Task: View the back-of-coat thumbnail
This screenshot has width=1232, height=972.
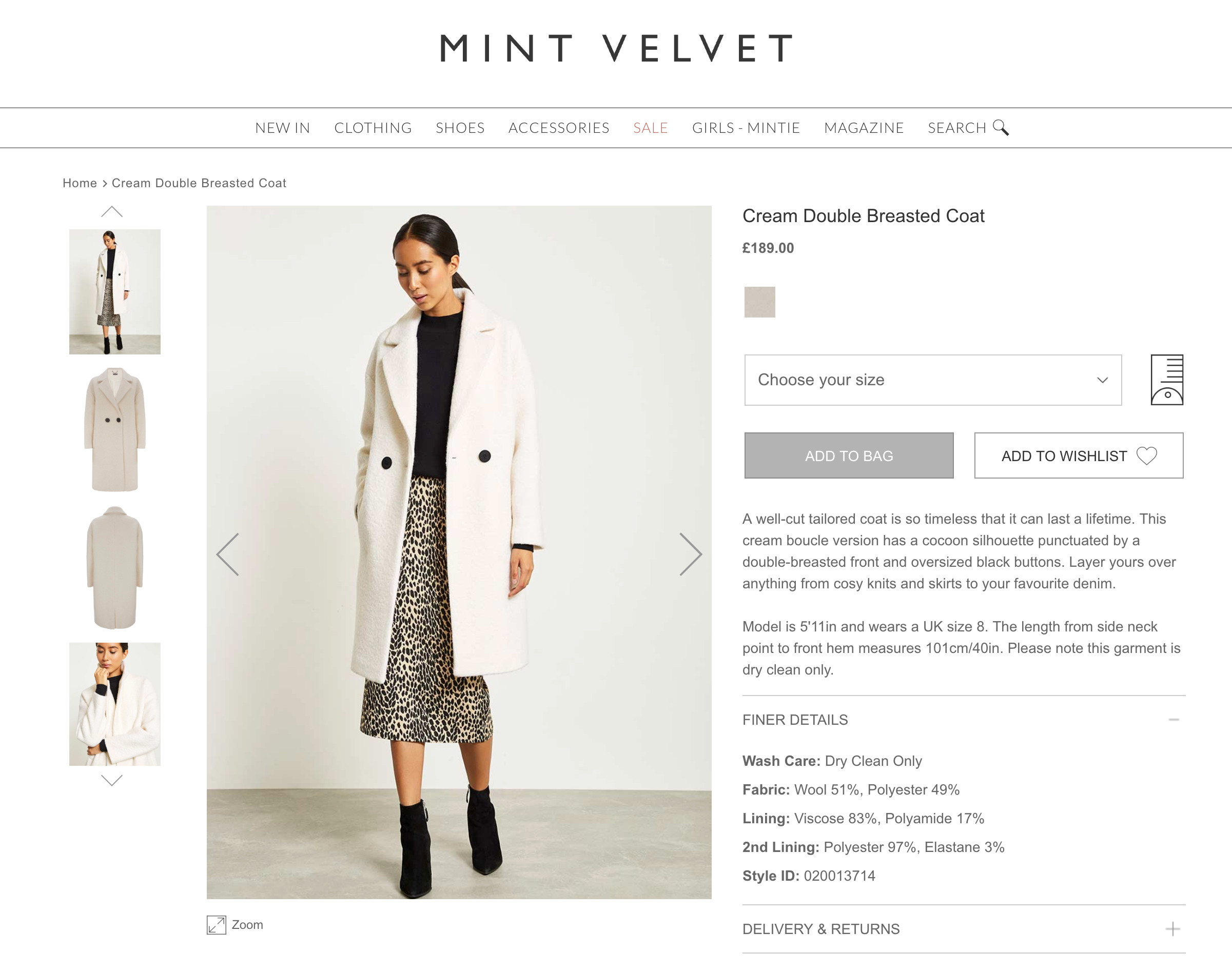Action: [x=114, y=567]
